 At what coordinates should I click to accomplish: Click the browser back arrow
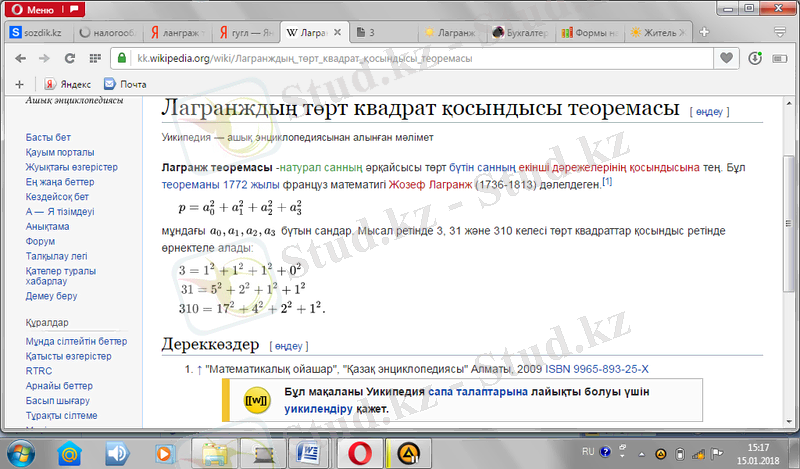tap(18, 58)
